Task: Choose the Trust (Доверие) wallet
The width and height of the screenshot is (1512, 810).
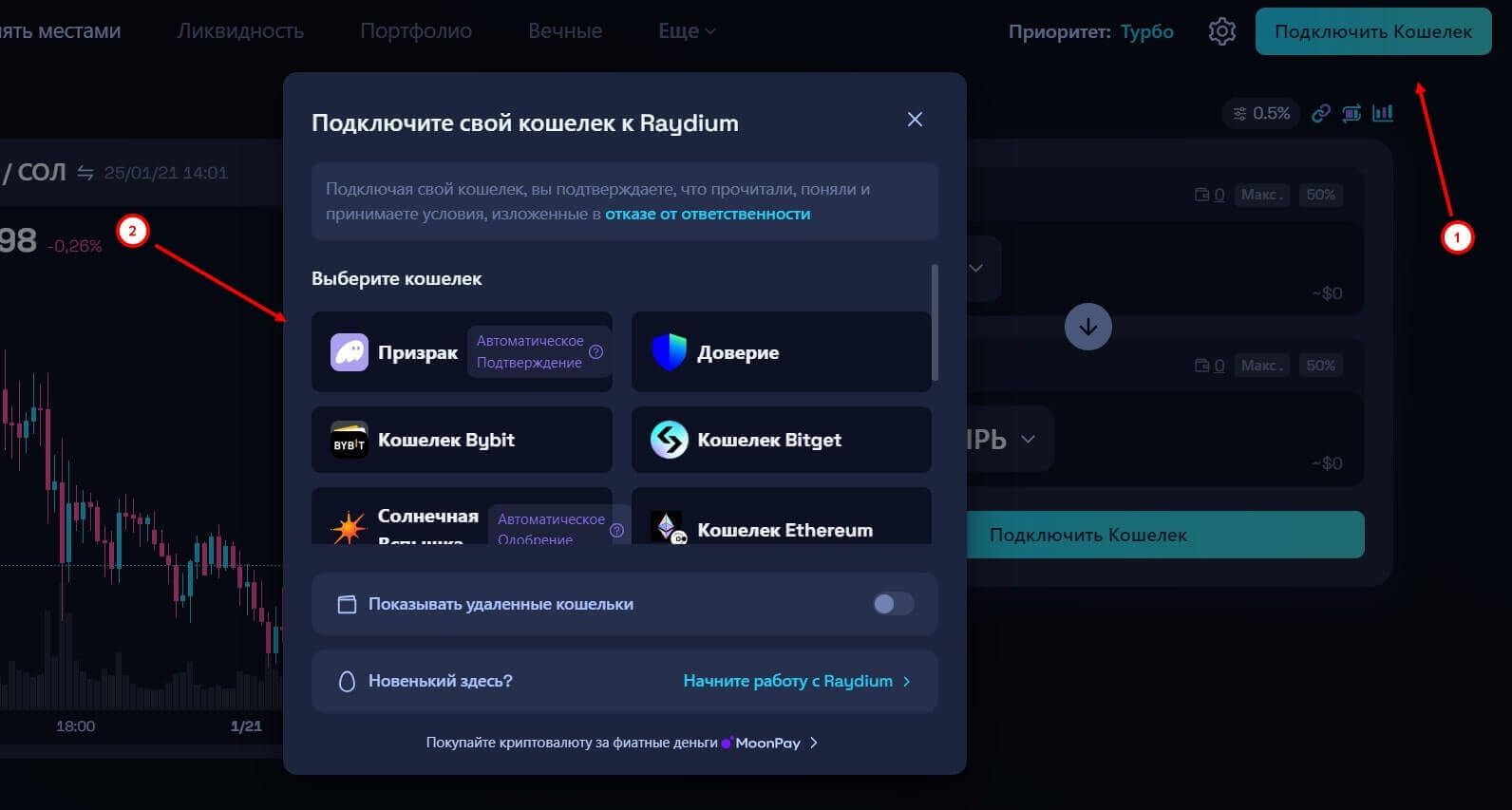Action: 781,352
